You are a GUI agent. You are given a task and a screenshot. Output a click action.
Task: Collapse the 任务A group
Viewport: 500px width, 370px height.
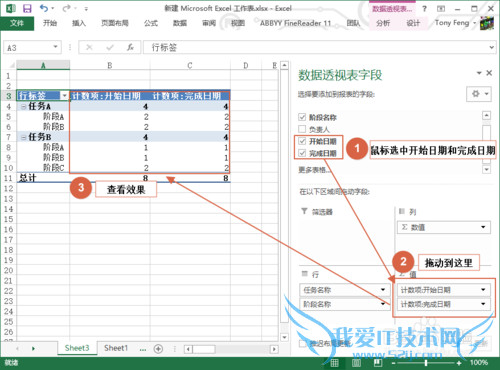[24, 107]
